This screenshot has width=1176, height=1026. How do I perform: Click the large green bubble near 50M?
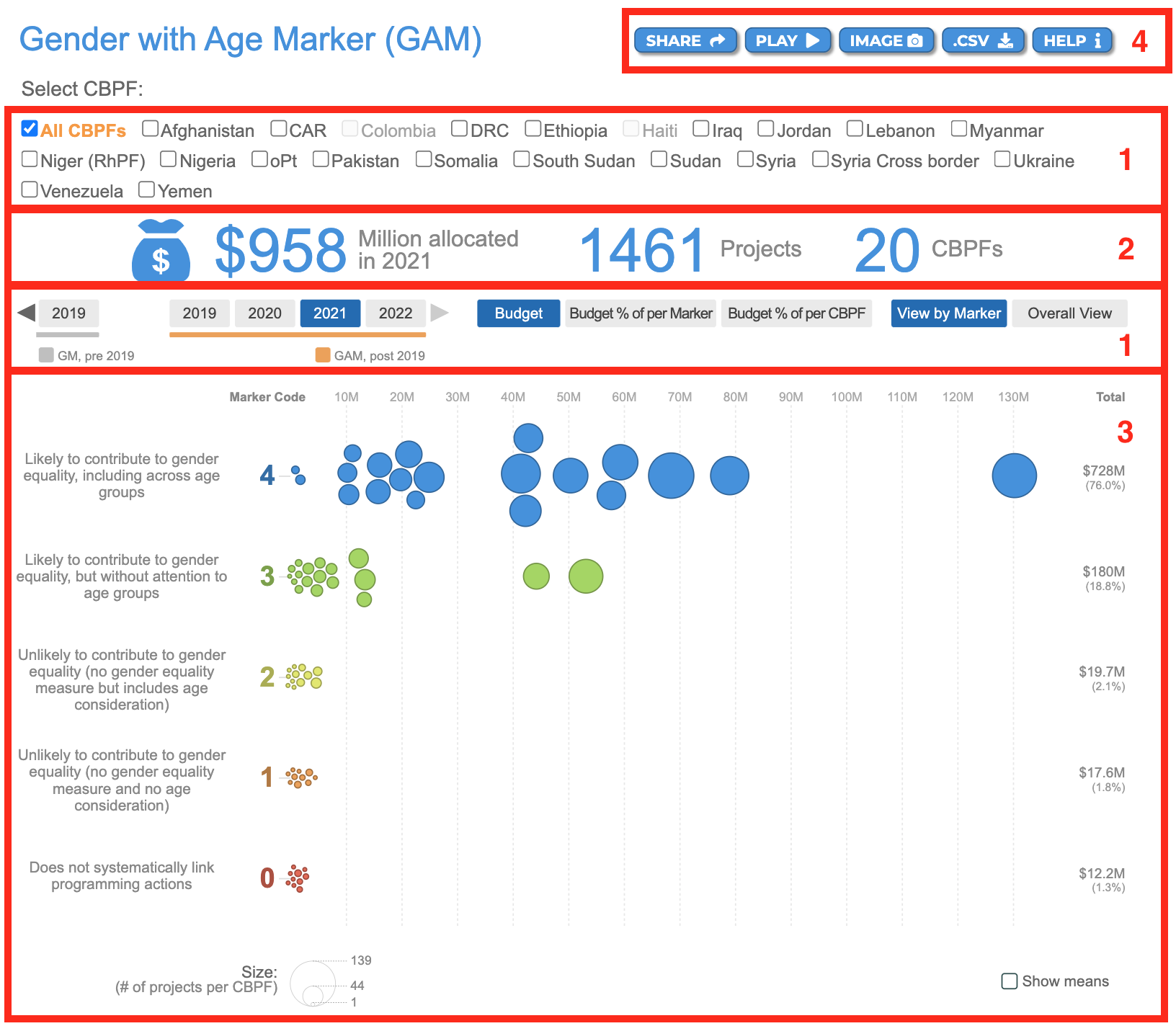point(586,576)
